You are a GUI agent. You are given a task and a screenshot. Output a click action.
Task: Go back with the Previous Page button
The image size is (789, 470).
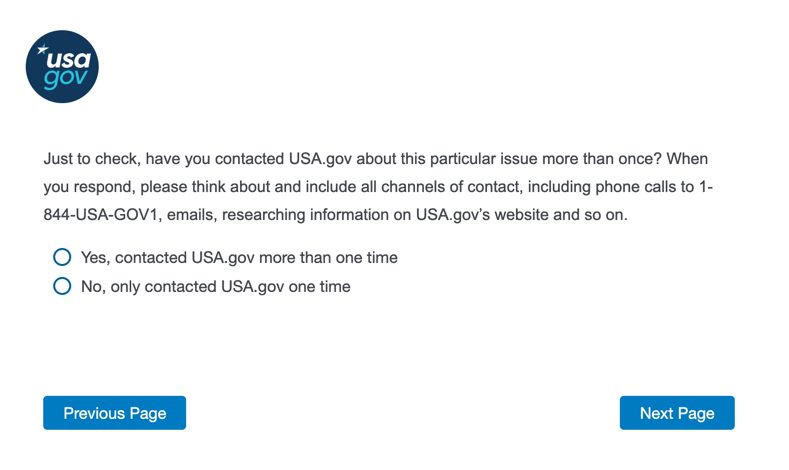(x=114, y=413)
